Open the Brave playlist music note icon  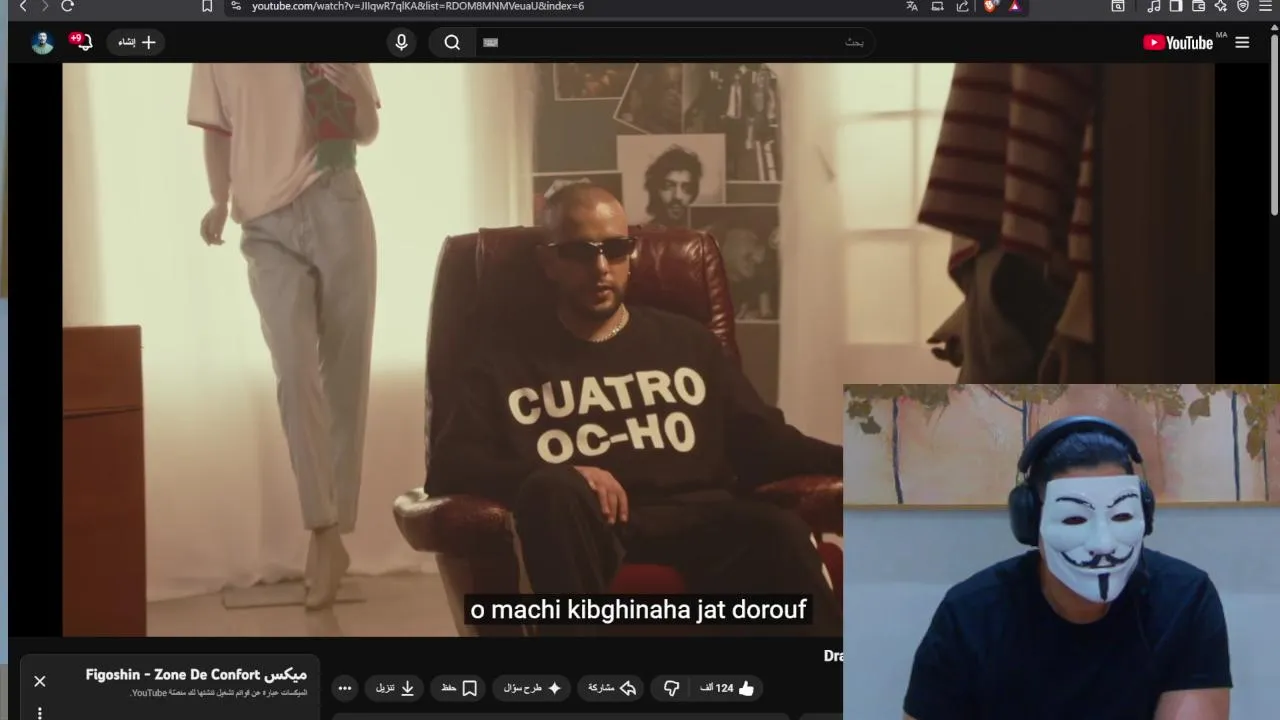[1154, 6]
